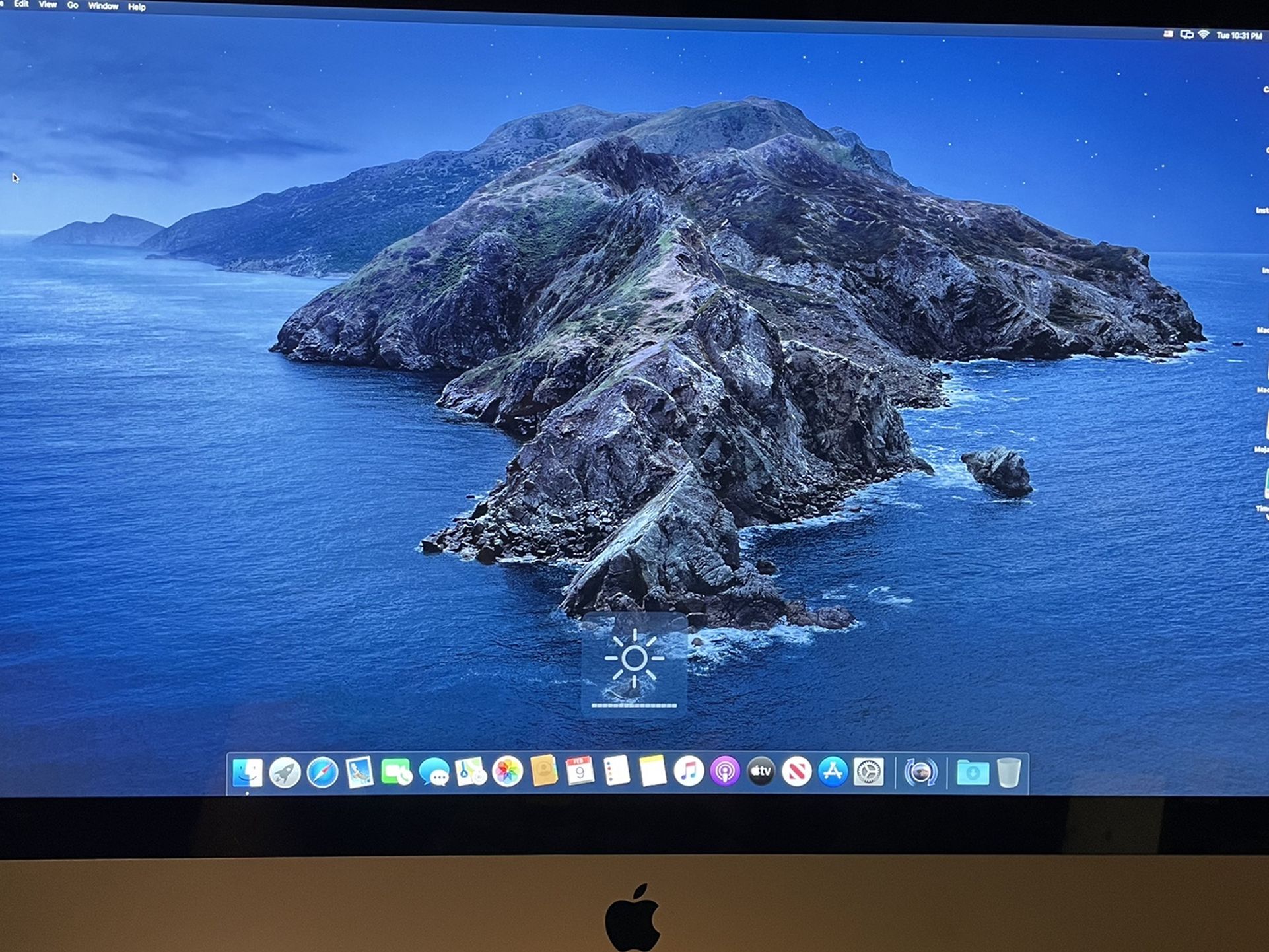Open Maps app in the Dock
The width and height of the screenshot is (1269, 952).
click(471, 771)
